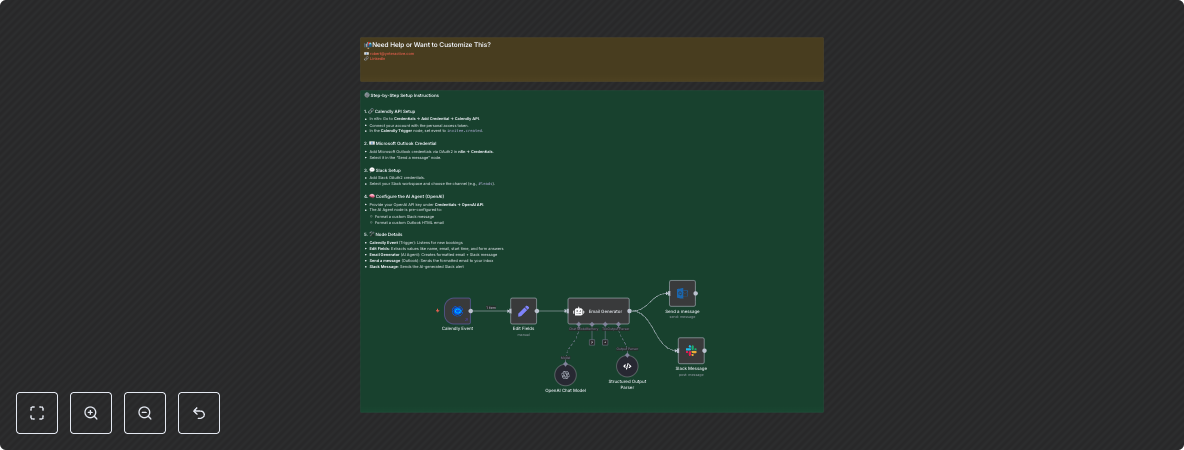Image resolution: width=1184 pixels, height=450 pixels.
Task: Click the 'Step-by-Step Setup Instructions' heading
Action: click(405, 95)
